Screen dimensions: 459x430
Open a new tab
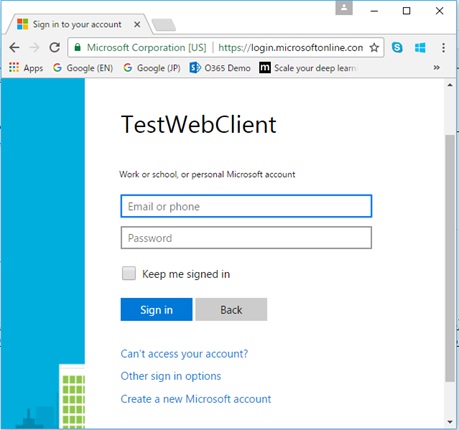point(164,25)
